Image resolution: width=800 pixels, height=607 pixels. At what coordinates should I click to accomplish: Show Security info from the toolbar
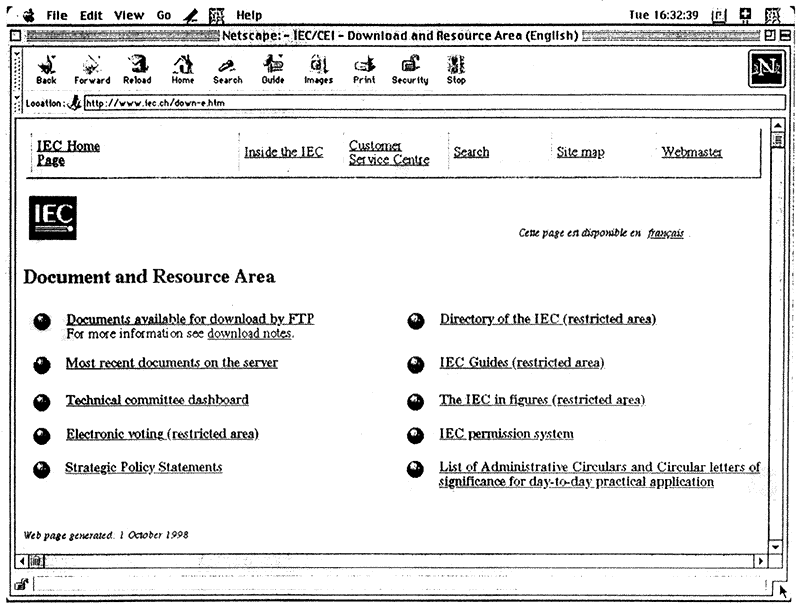click(410, 69)
